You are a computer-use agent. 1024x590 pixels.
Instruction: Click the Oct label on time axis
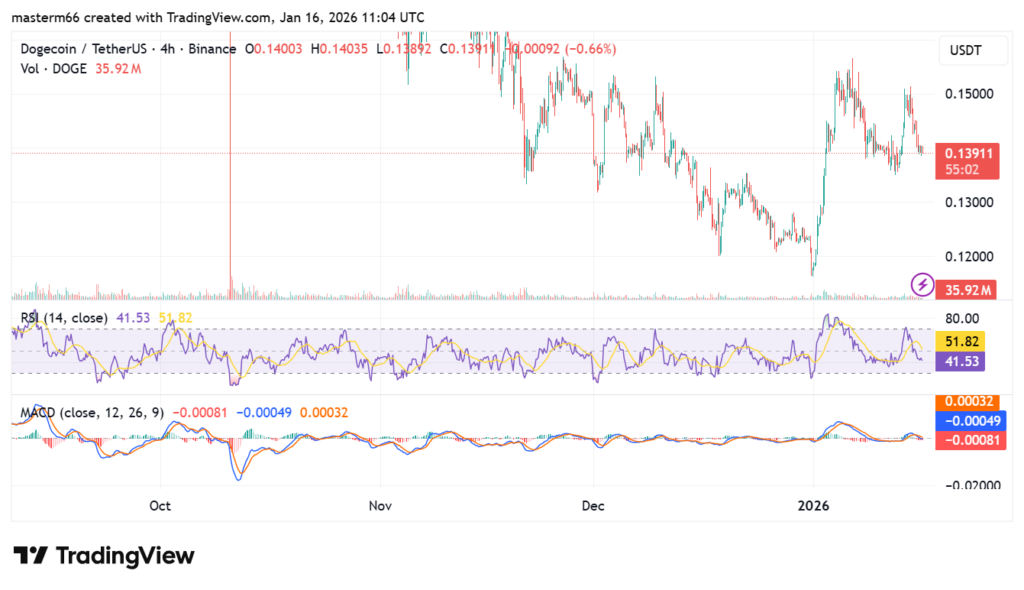(x=160, y=506)
